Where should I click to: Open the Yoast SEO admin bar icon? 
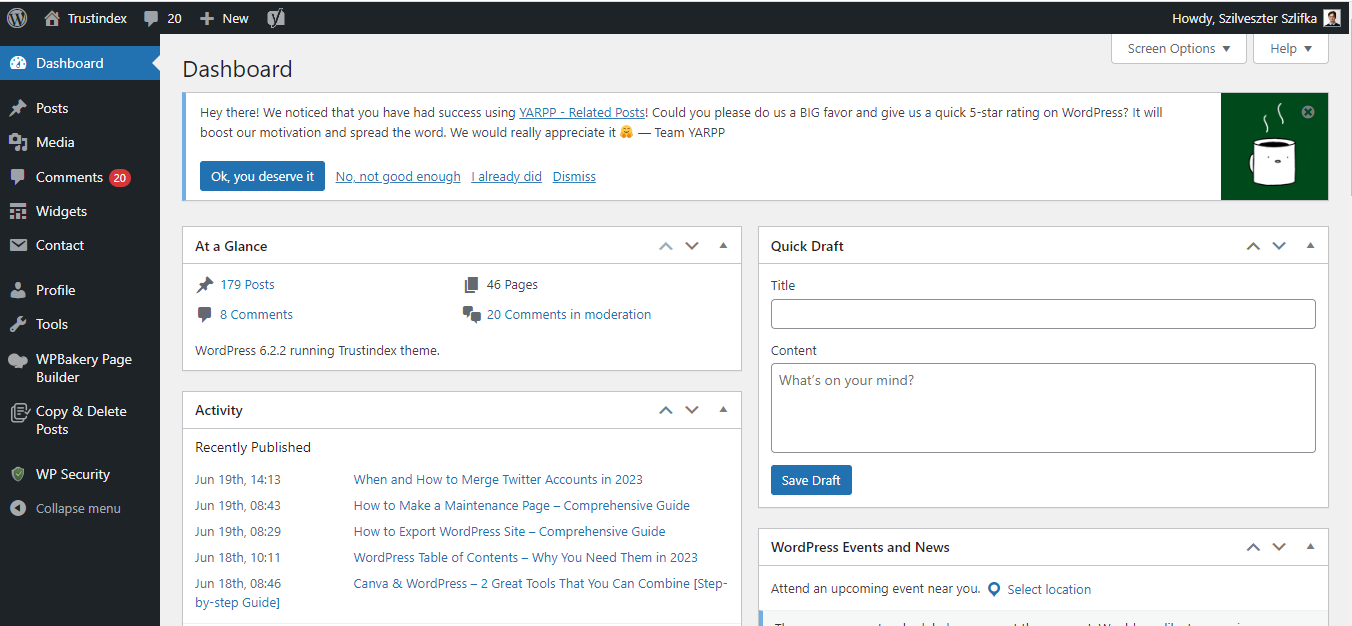[275, 17]
